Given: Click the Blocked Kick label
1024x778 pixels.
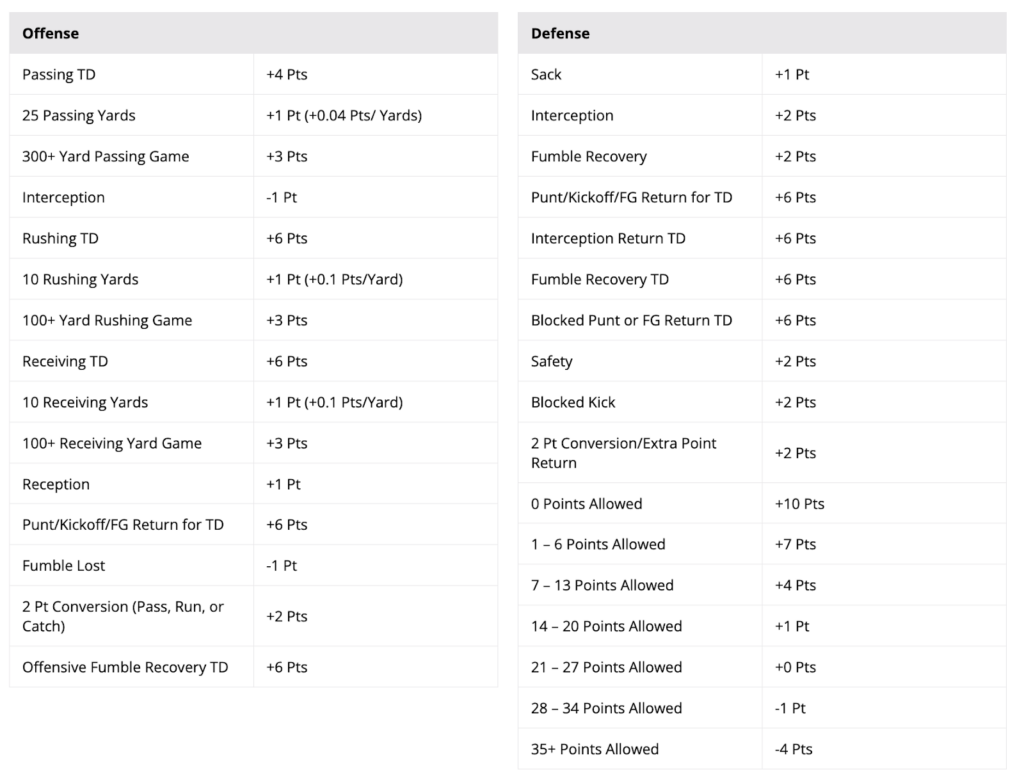Looking at the screenshot, I should point(573,402).
